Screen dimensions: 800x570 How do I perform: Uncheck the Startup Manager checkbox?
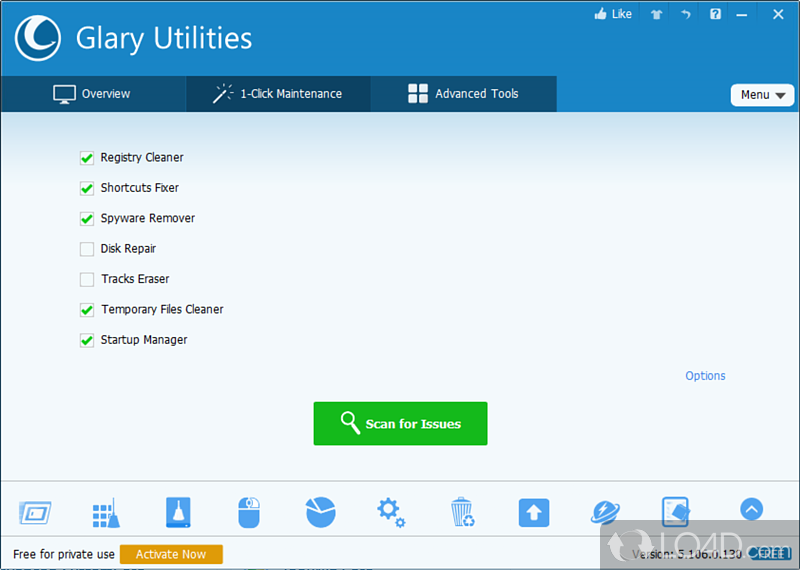[x=86, y=340]
